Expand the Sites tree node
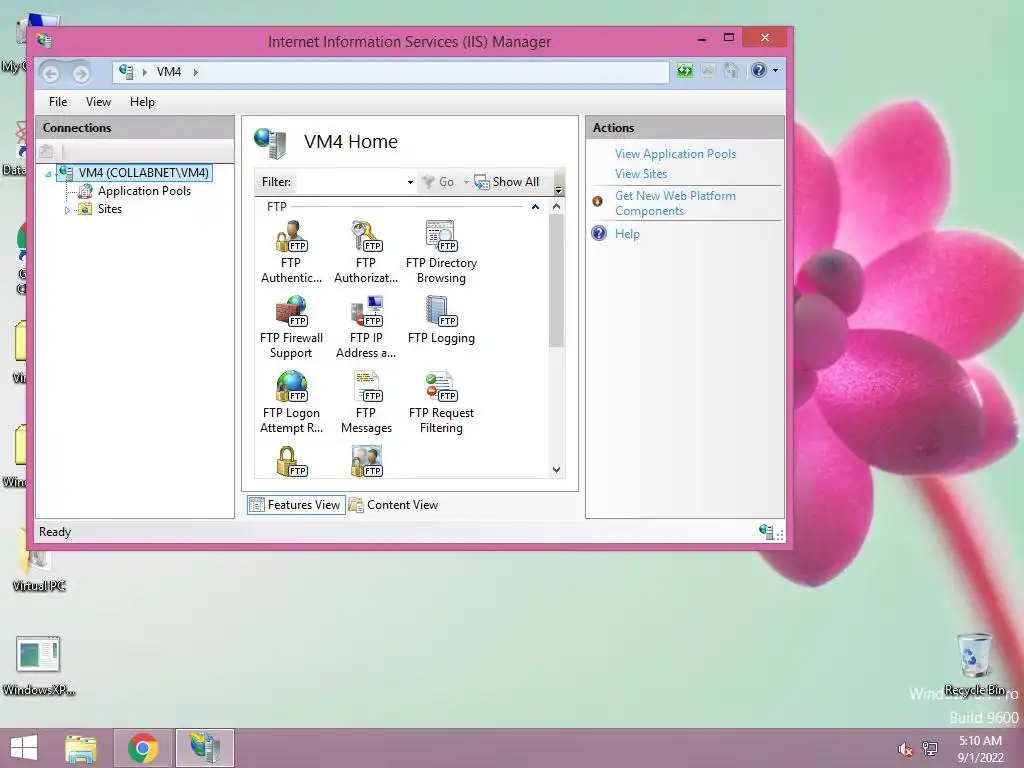The width and height of the screenshot is (1024, 768). pyautogui.click(x=67, y=210)
